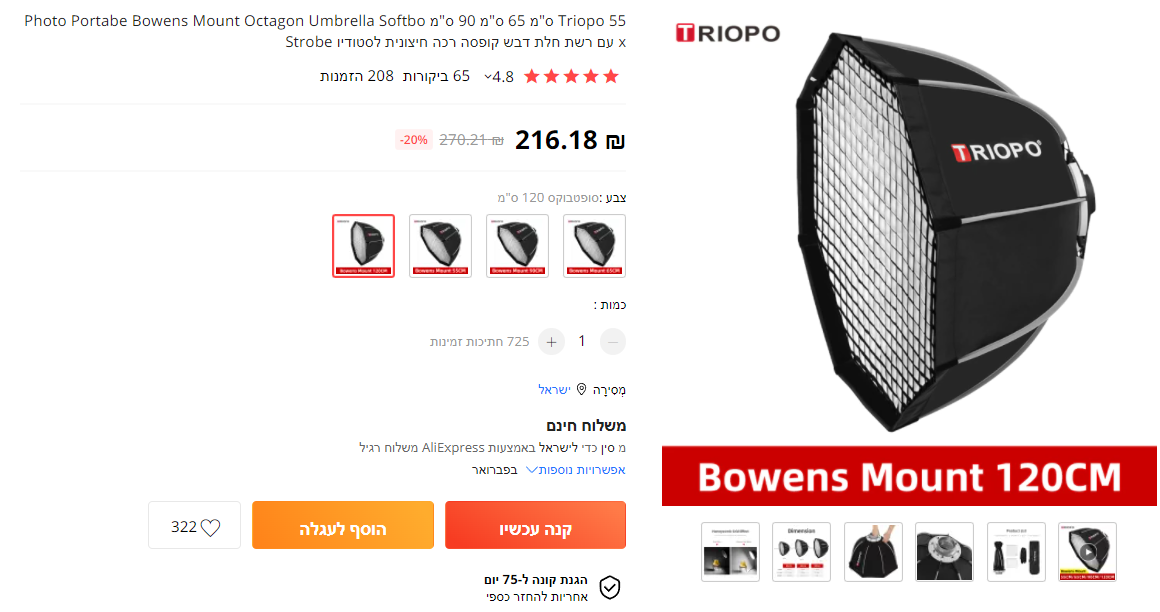This screenshot has height=612, width=1160.
Task: Click the קנה עכשיו buy now button
Action: pyautogui.click(x=536, y=525)
